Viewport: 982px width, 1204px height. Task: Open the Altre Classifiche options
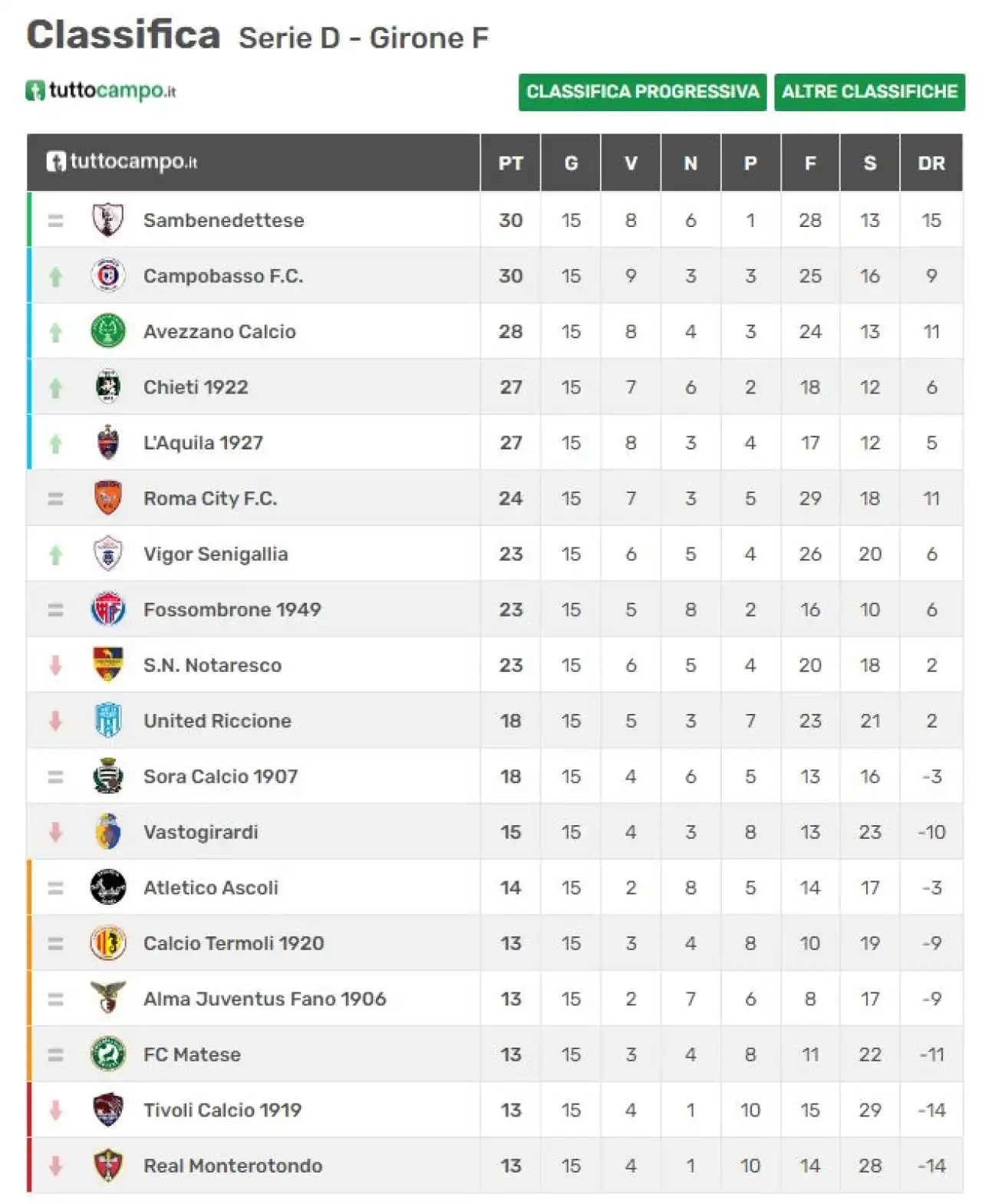click(869, 92)
